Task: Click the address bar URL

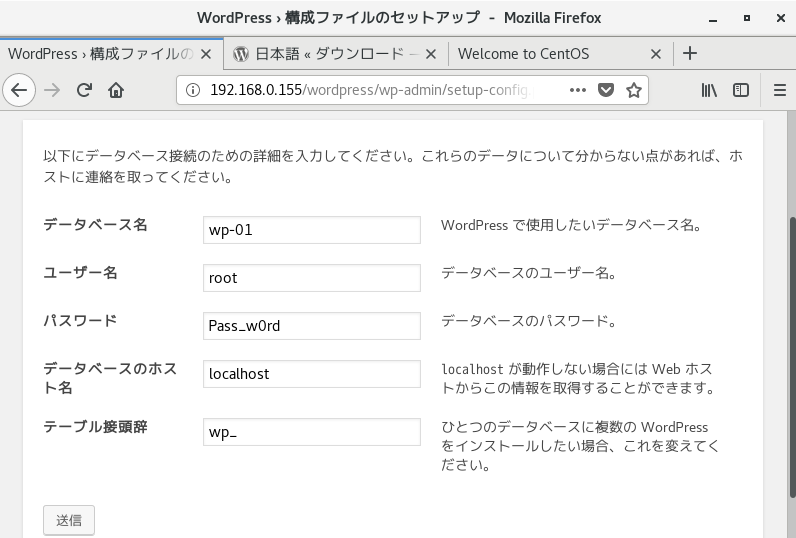Action: coord(371,90)
